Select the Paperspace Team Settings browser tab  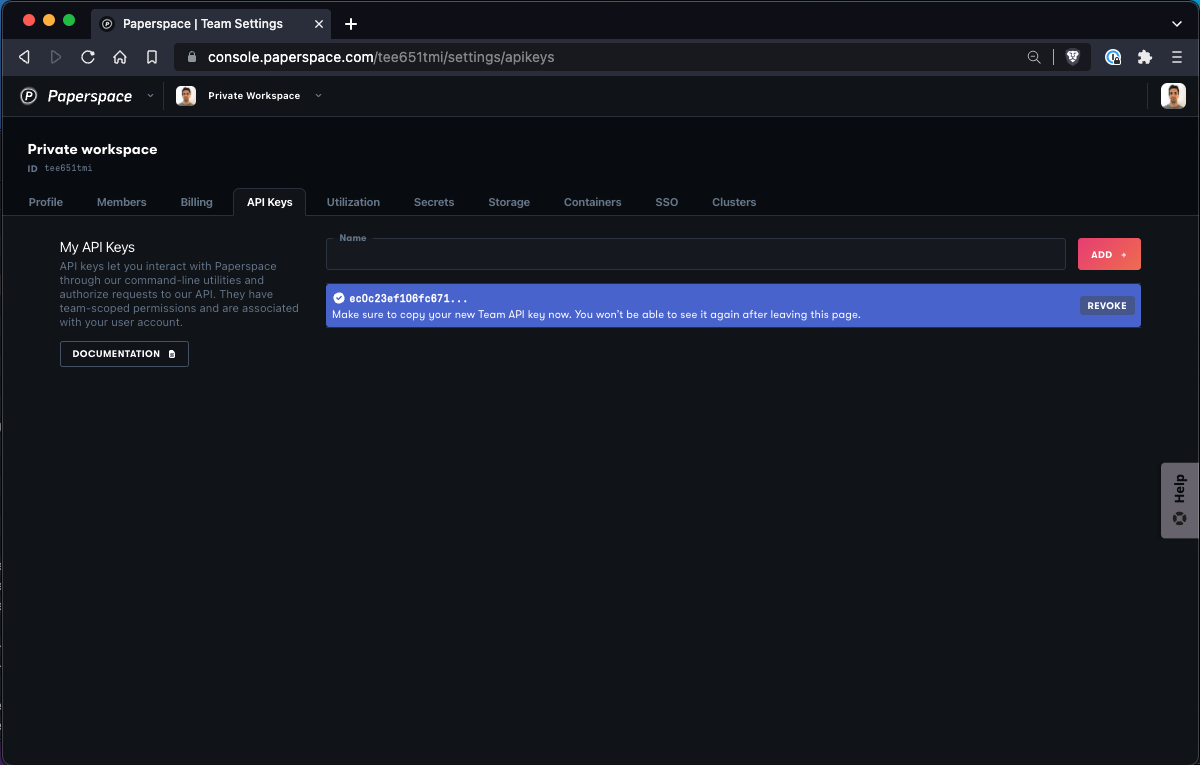pyautogui.click(x=211, y=23)
